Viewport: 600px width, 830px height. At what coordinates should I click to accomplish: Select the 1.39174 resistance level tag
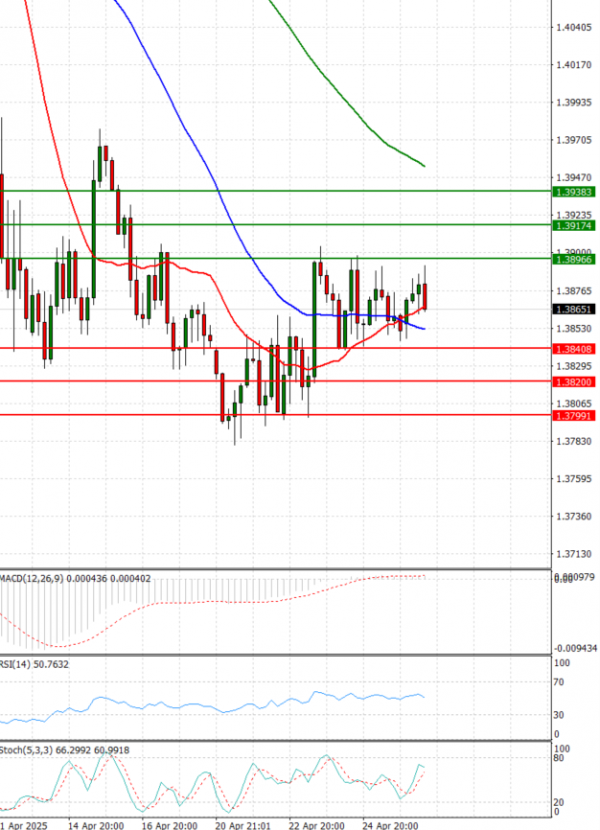tap(574, 226)
